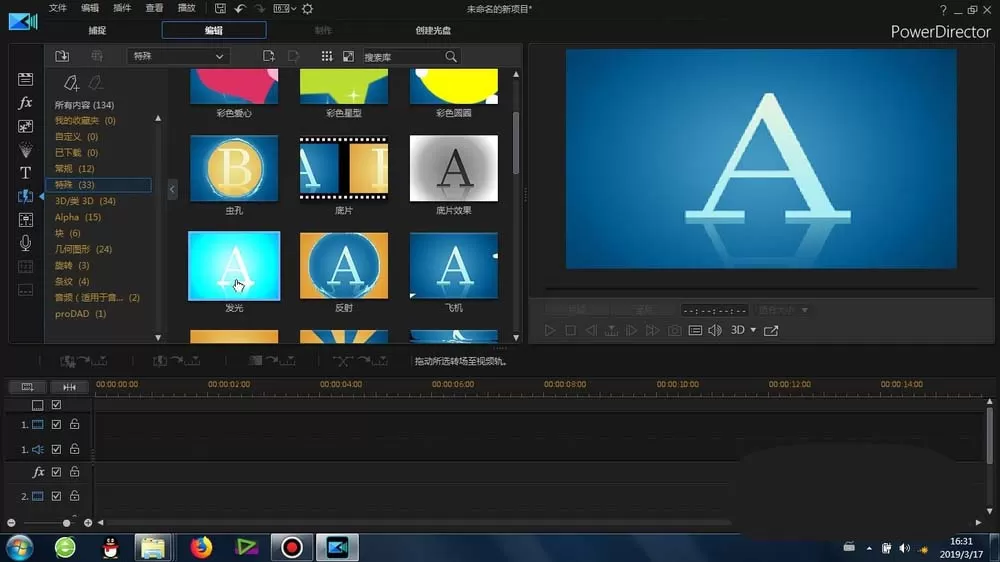Open the Voice-Over microphone room icon

tap(25, 243)
